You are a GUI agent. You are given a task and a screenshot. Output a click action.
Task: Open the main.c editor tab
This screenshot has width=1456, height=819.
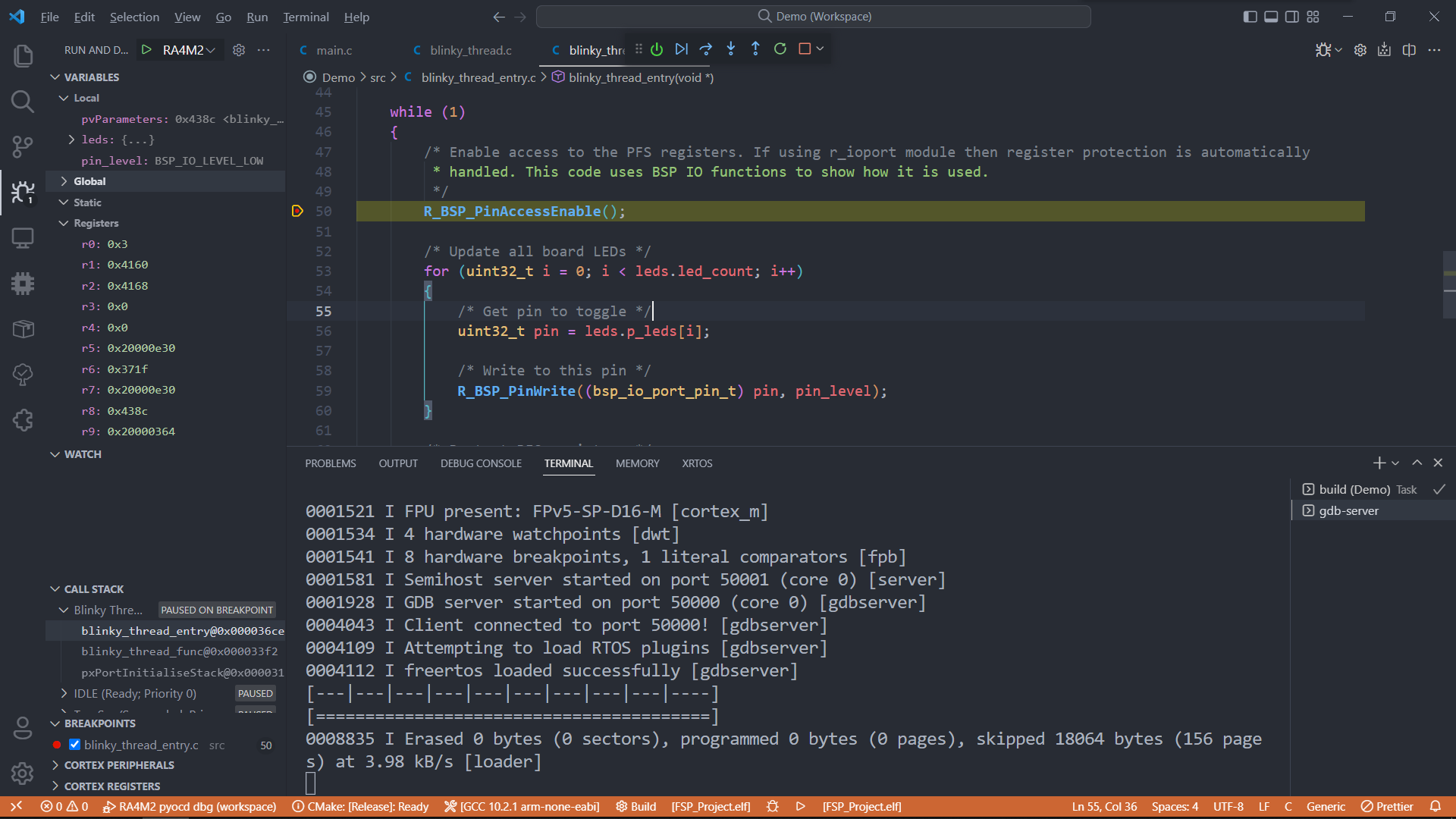[x=334, y=49]
